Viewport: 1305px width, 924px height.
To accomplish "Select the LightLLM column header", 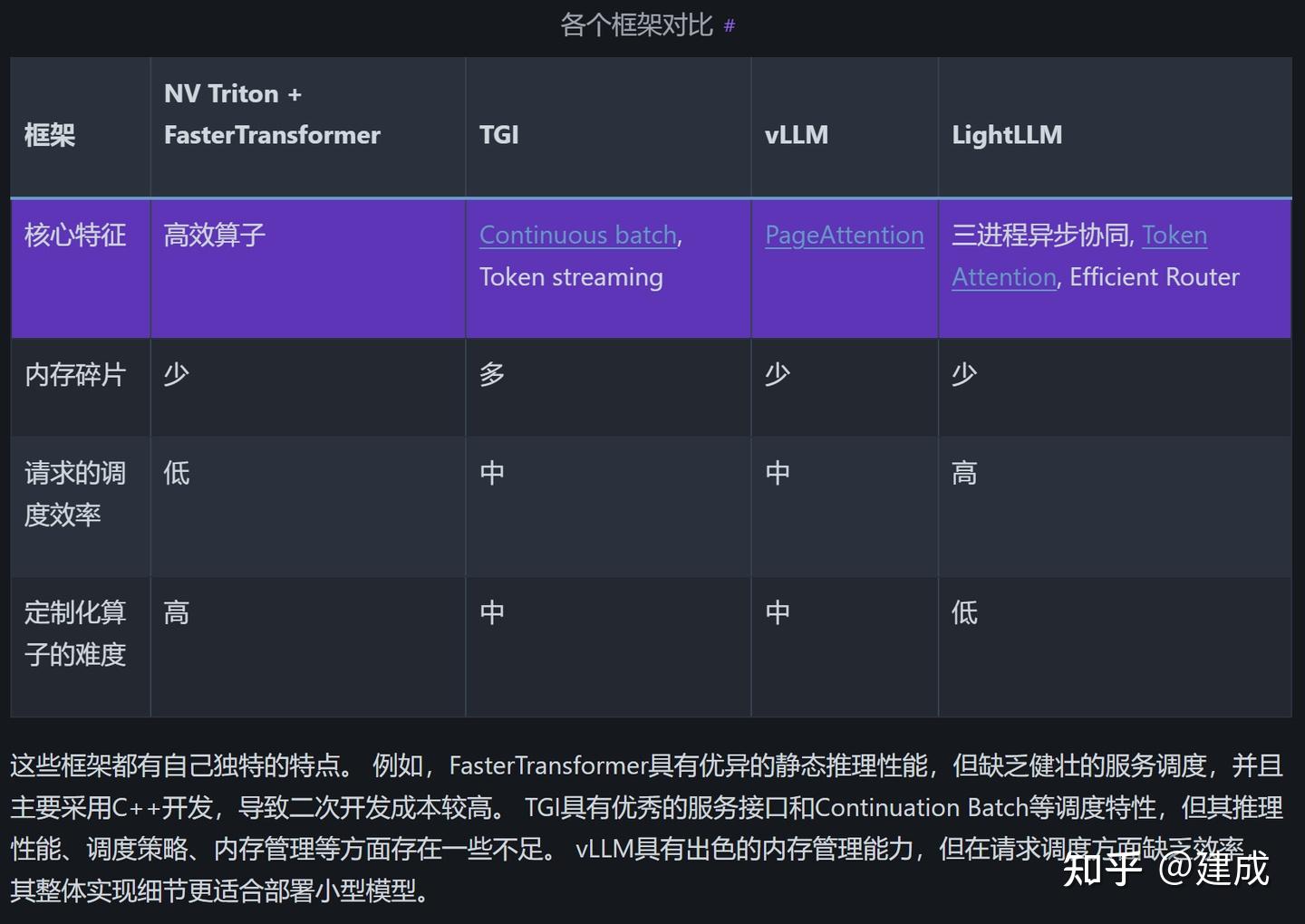I will point(1007,134).
